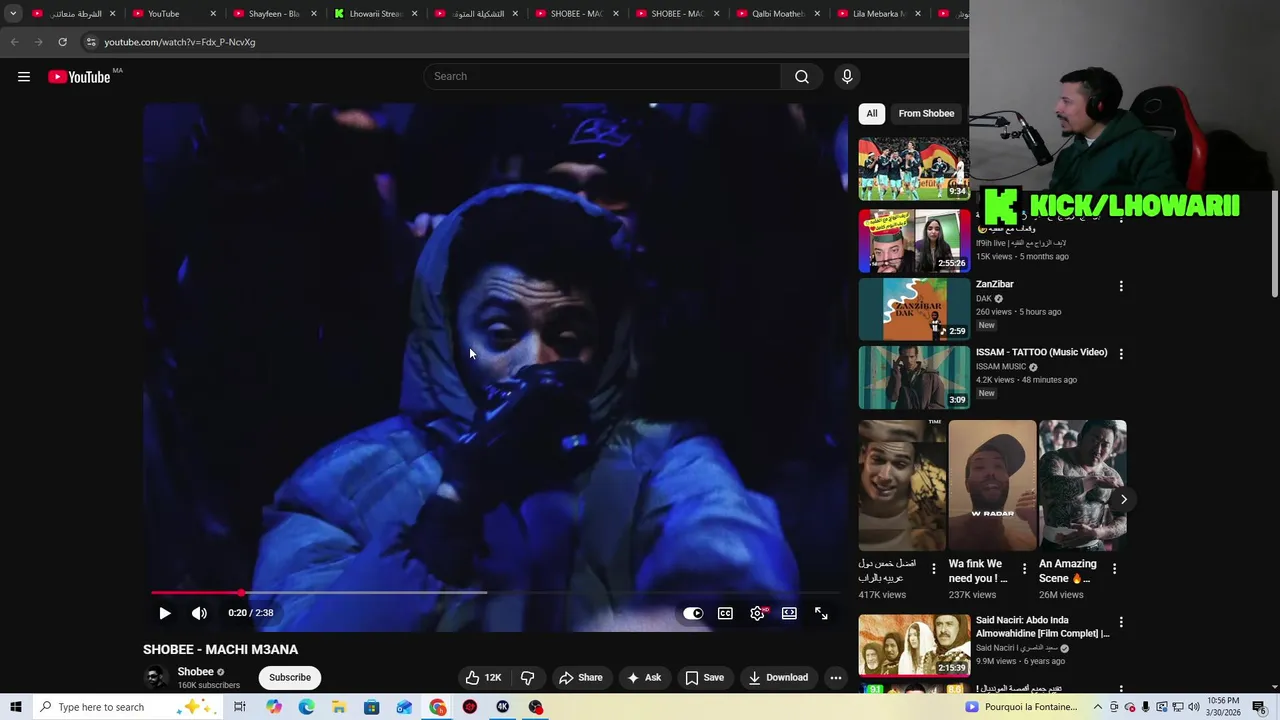Open the player settings gear
Screen dimensions: 1280x720
(757, 613)
